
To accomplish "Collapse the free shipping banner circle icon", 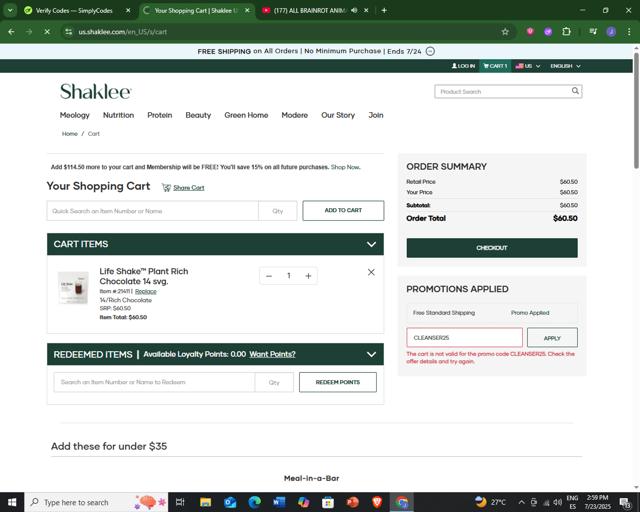I will 430,51.
